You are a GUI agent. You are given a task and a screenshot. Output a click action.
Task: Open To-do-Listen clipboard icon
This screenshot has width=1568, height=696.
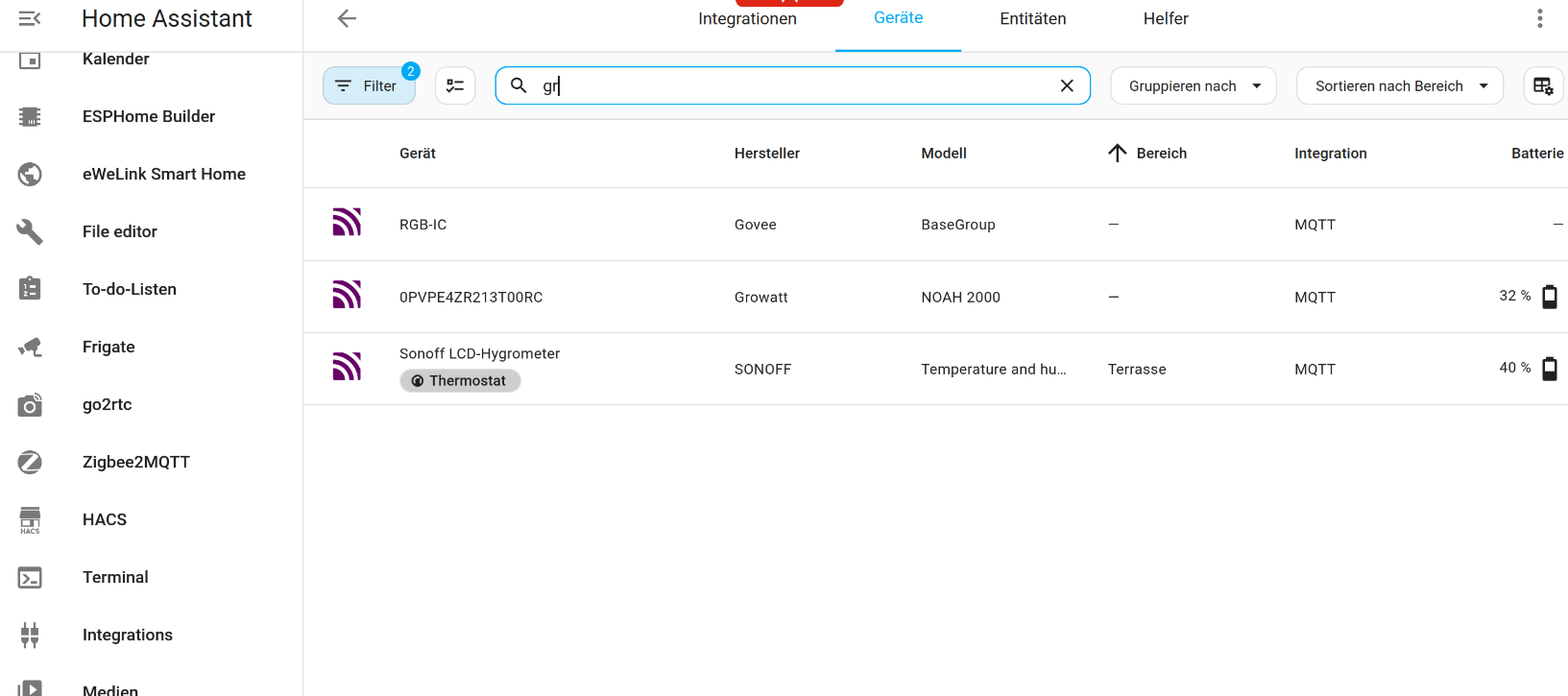[30, 289]
